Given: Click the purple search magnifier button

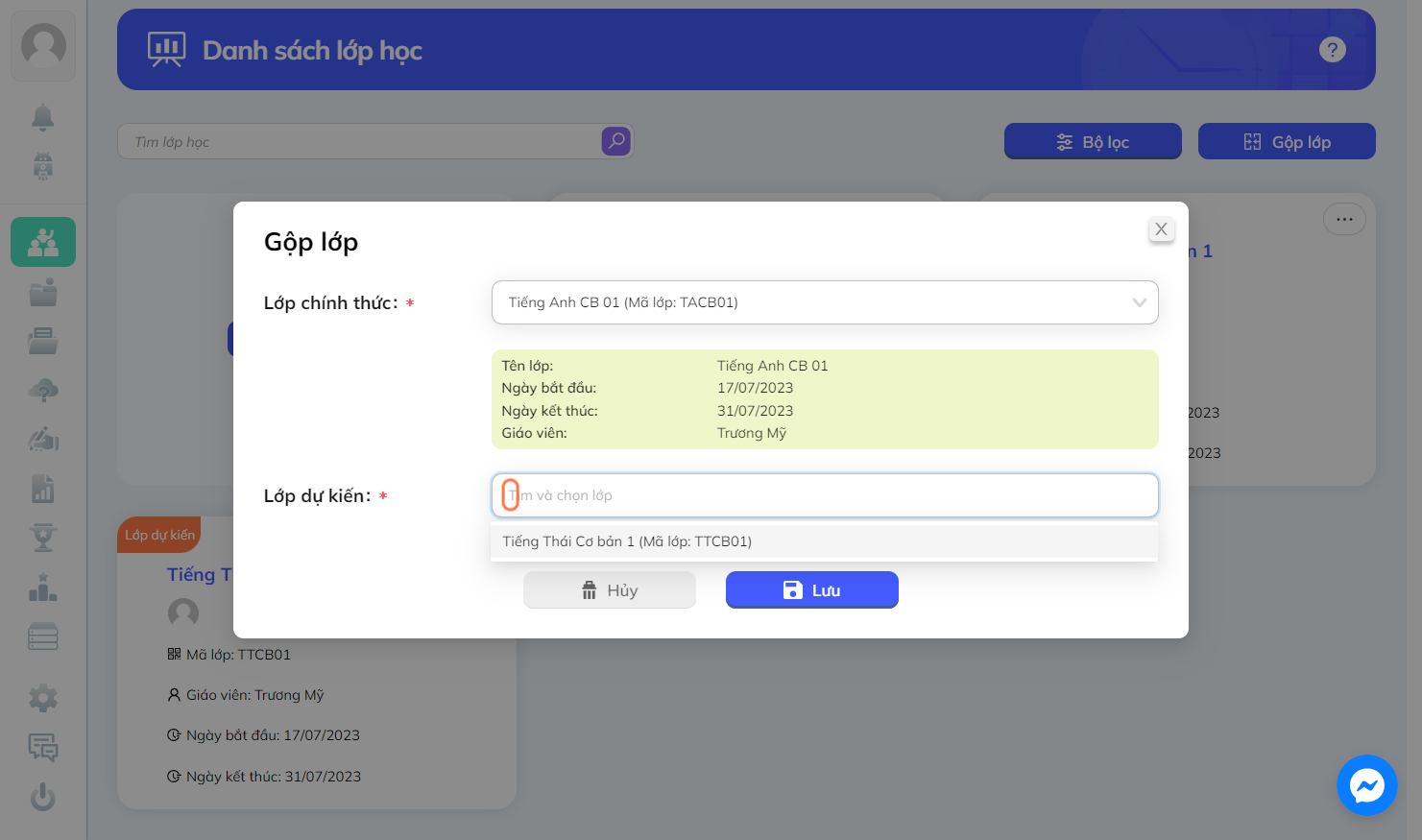Looking at the screenshot, I should point(616,141).
